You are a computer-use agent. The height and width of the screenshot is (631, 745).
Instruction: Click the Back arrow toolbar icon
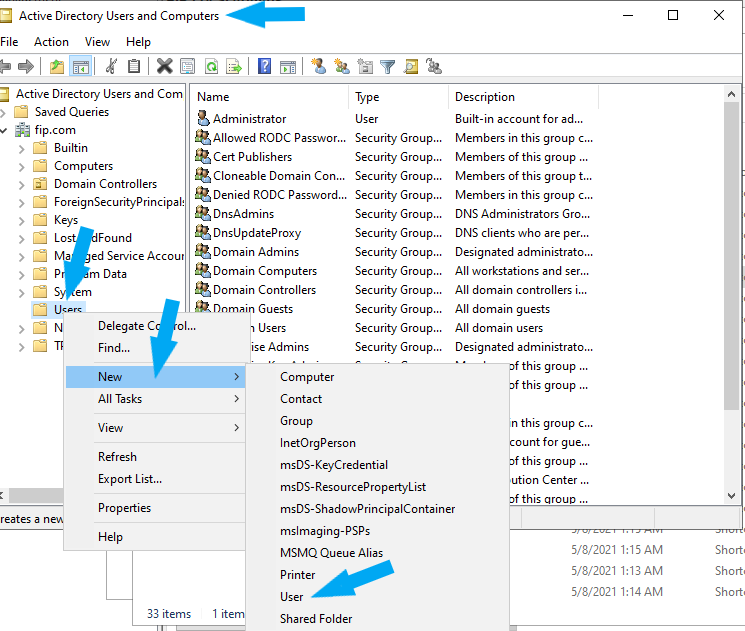coord(5,66)
